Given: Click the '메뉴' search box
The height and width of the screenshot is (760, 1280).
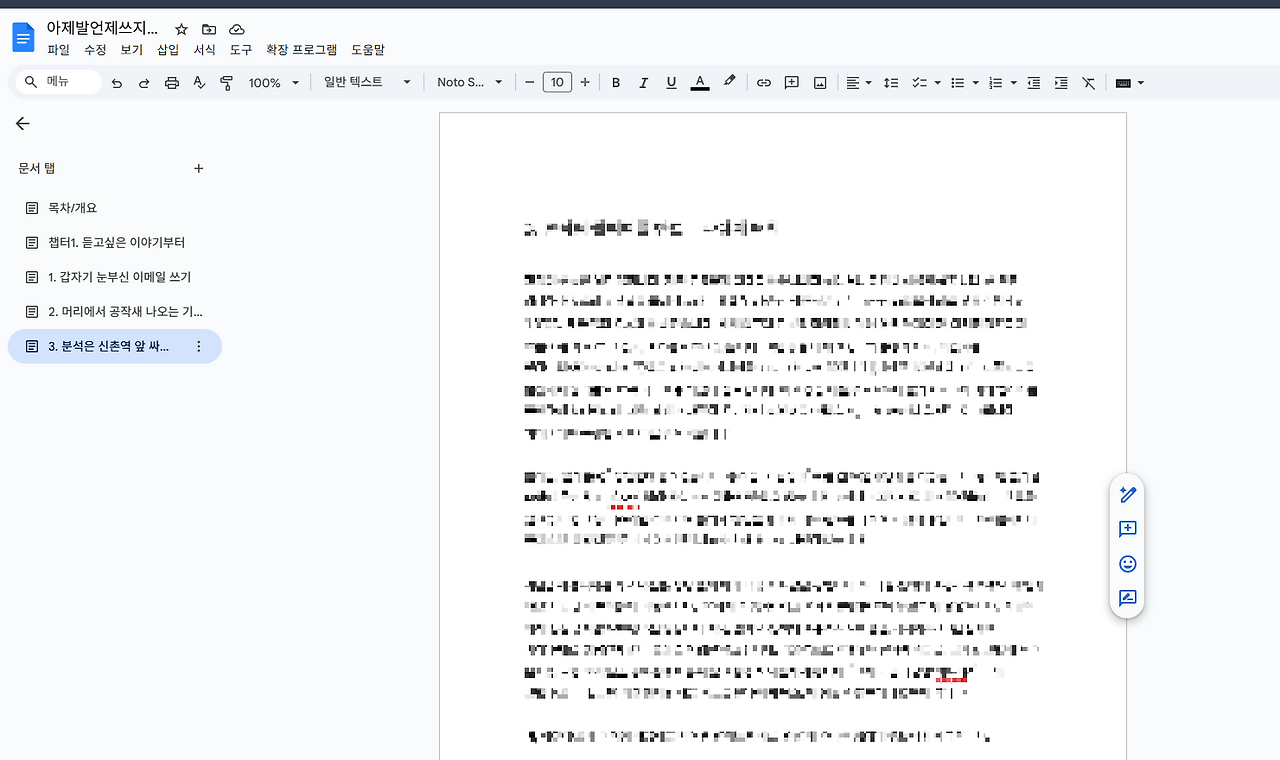Looking at the screenshot, I should [59, 82].
